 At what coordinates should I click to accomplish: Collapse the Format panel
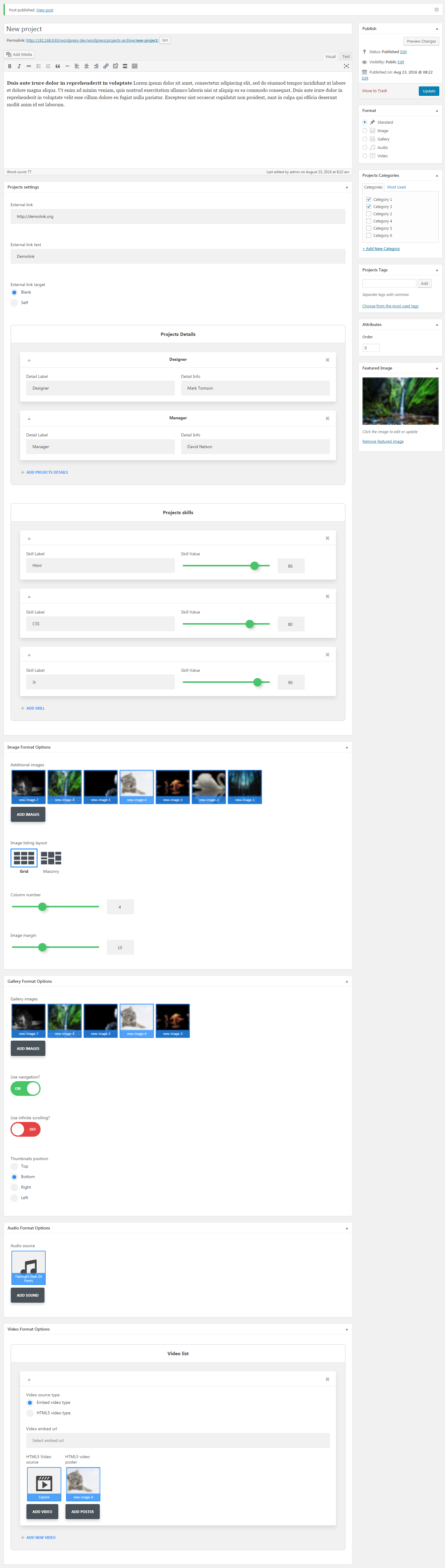coord(437,111)
